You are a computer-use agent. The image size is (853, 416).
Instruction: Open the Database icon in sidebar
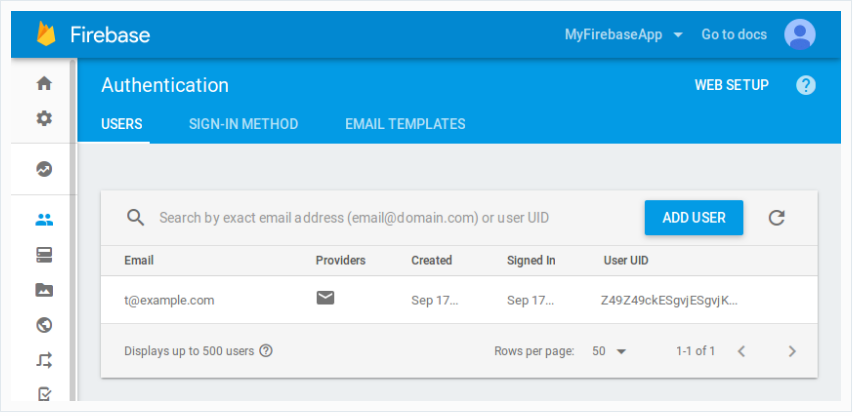[44, 255]
